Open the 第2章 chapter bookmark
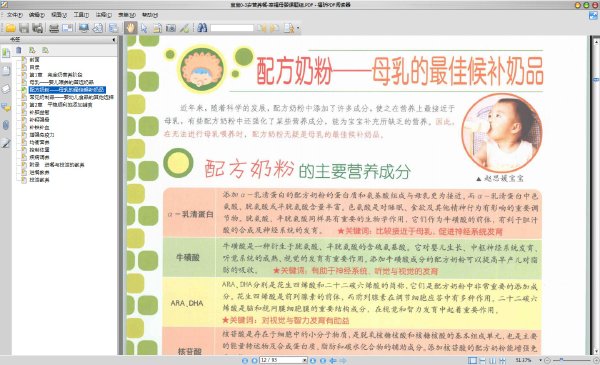600x365 pixels. 61,104
